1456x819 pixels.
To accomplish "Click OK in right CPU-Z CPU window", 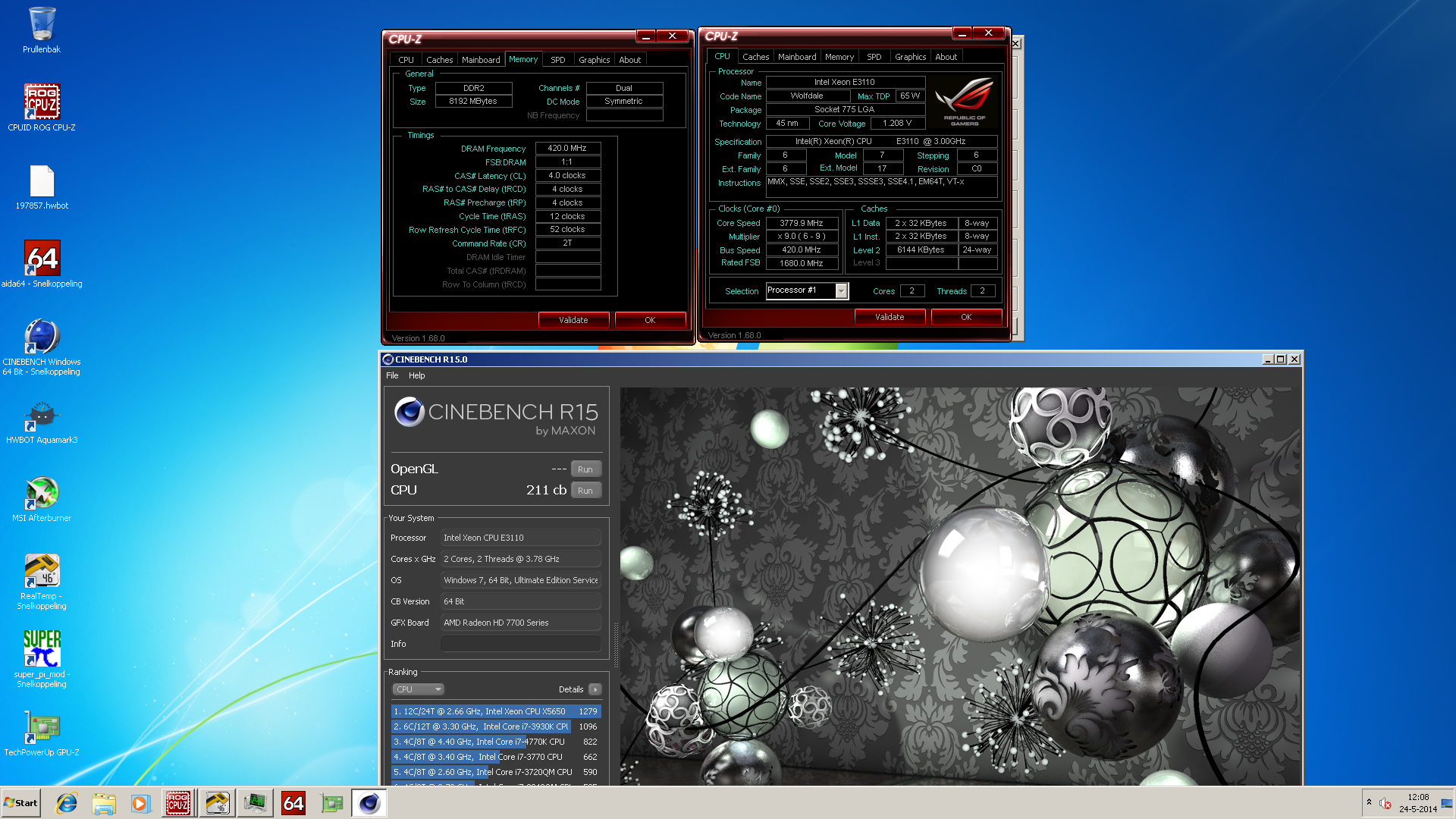I will point(966,317).
